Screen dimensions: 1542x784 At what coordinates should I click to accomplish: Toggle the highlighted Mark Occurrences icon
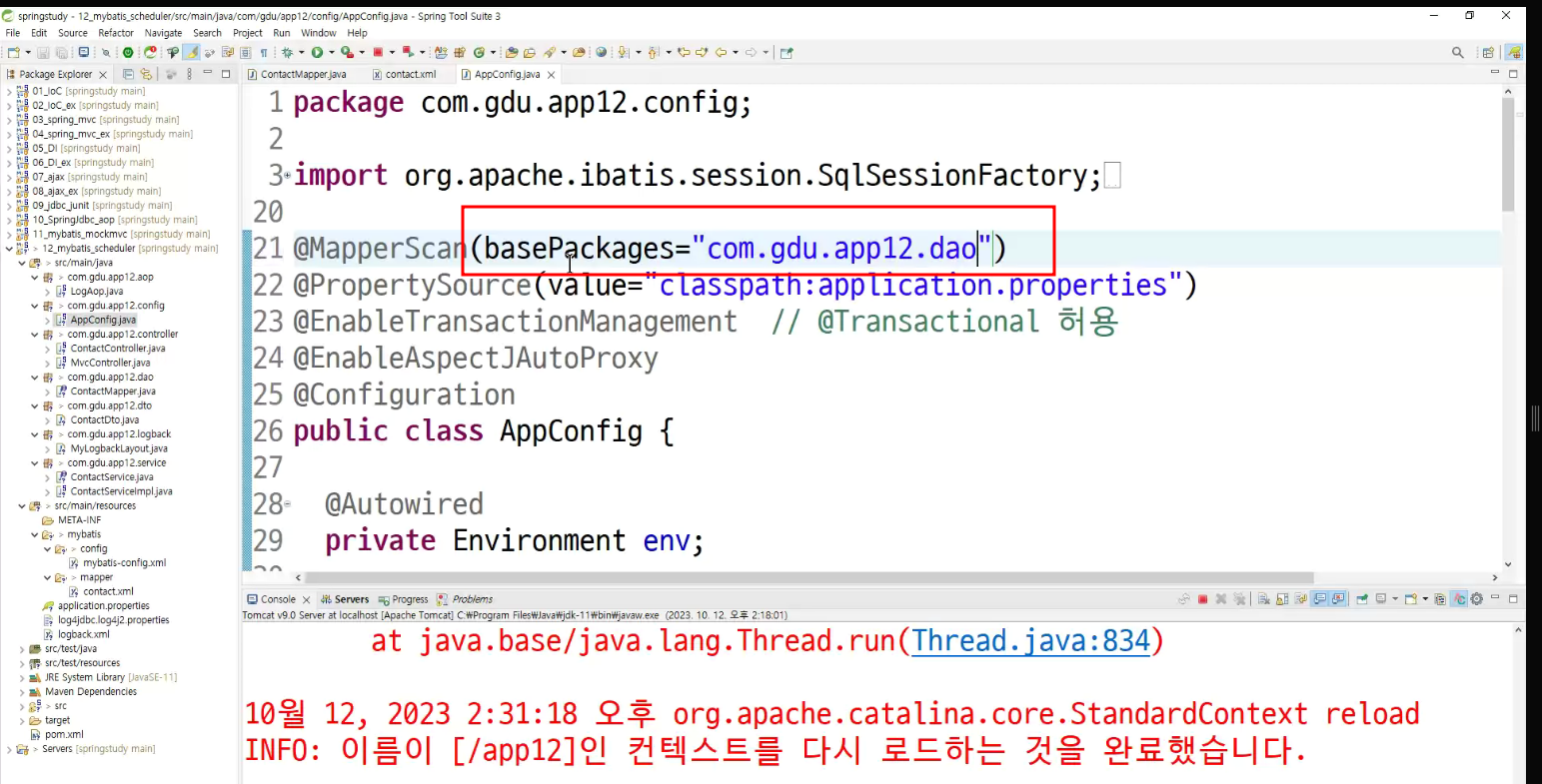(190, 52)
